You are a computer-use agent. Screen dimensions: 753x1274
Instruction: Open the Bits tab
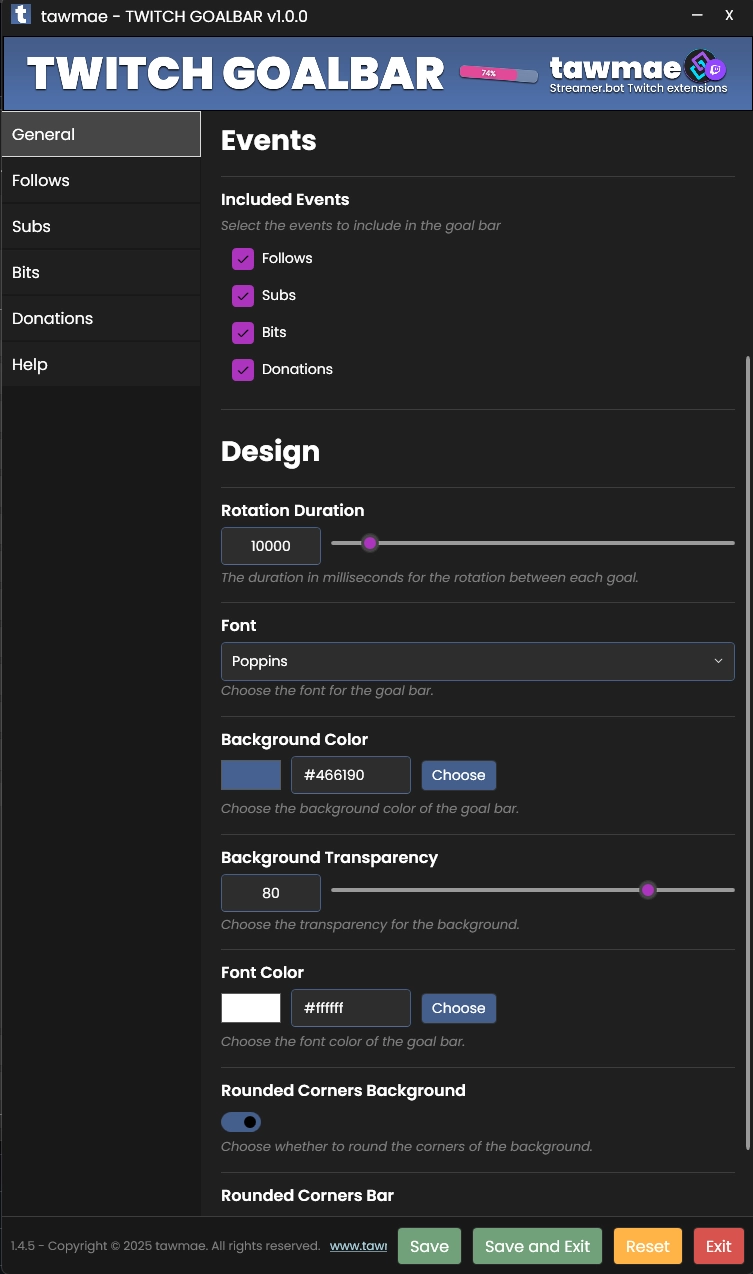[101, 272]
